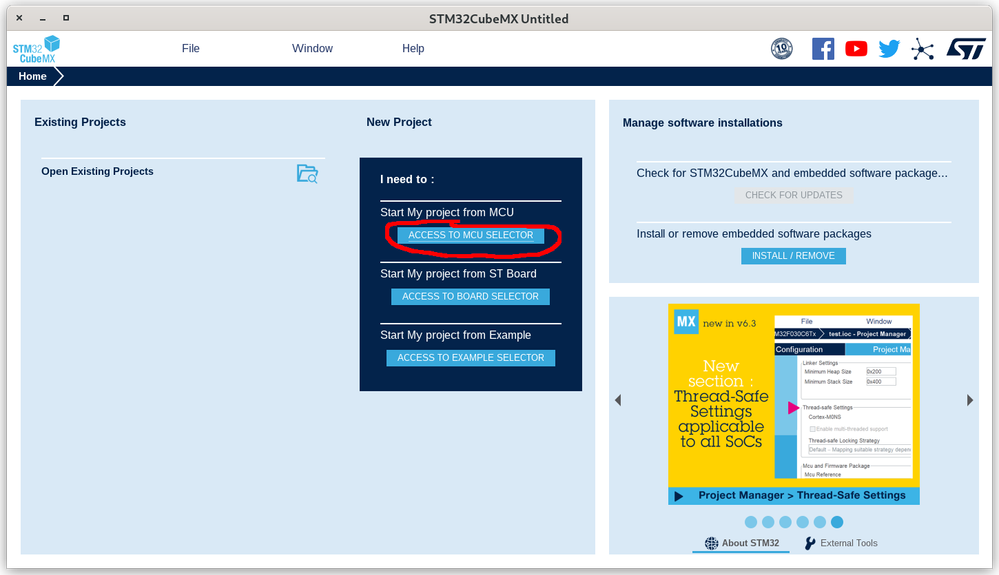Switch to External Tools tab
999x575 pixels.
(x=841, y=543)
